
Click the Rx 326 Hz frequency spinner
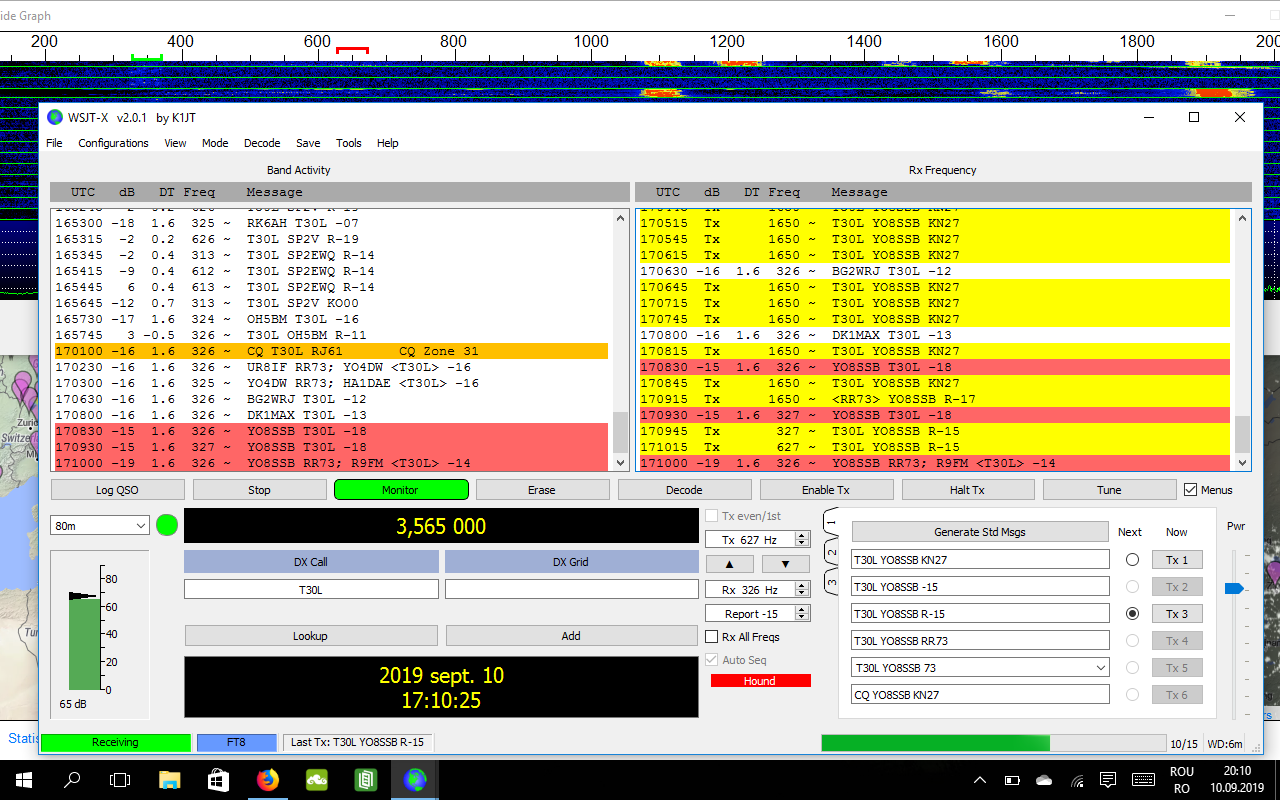tap(757, 590)
